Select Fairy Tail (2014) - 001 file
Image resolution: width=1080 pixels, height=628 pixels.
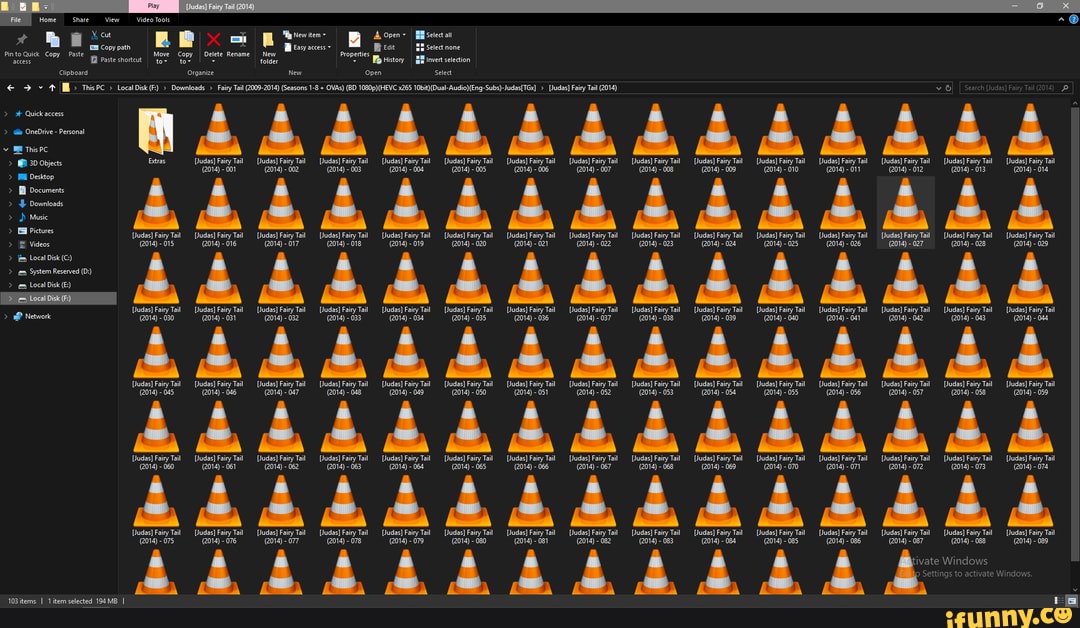tap(218, 138)
